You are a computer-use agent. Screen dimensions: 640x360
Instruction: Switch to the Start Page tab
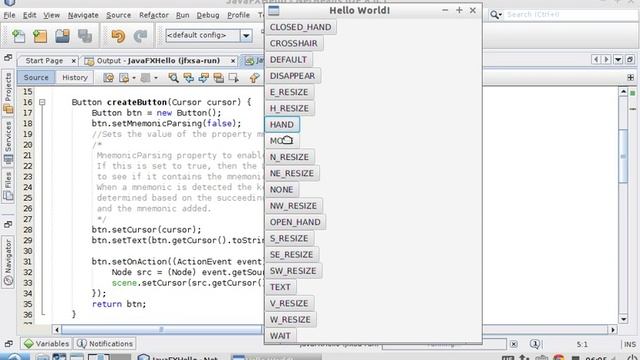[x=44, y=61]
